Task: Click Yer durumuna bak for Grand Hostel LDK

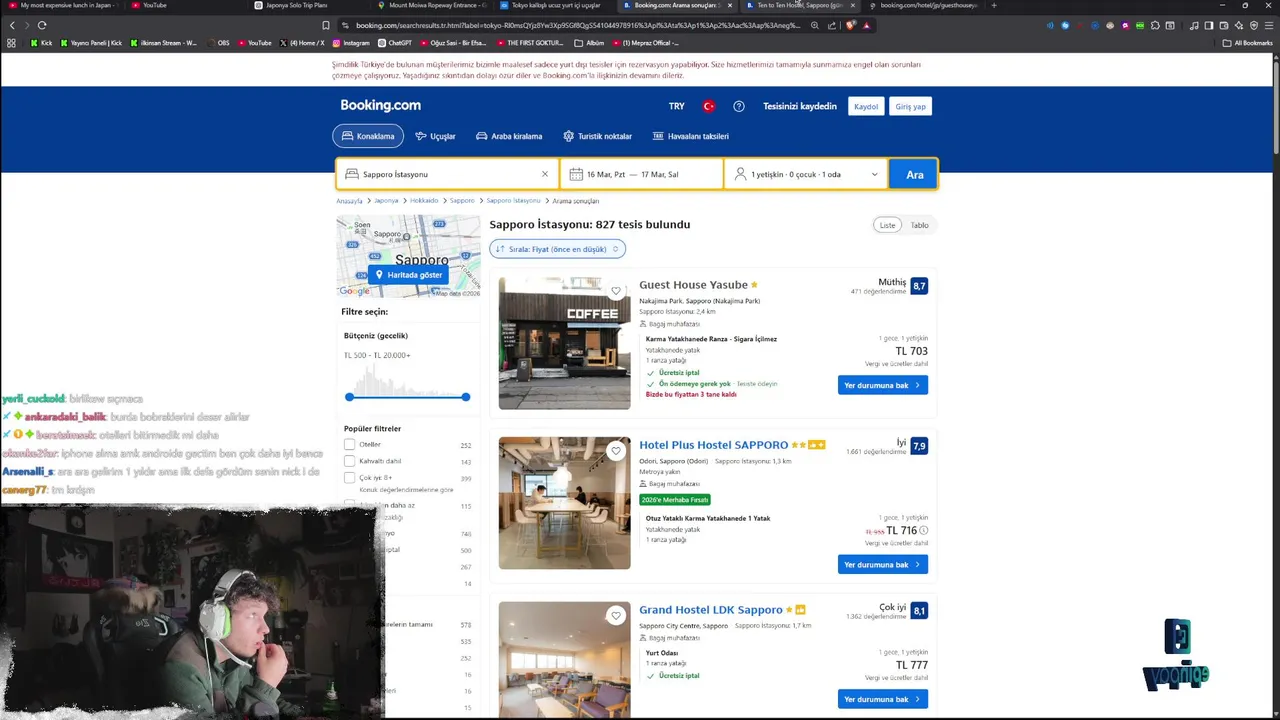Action: coord(883,699)
